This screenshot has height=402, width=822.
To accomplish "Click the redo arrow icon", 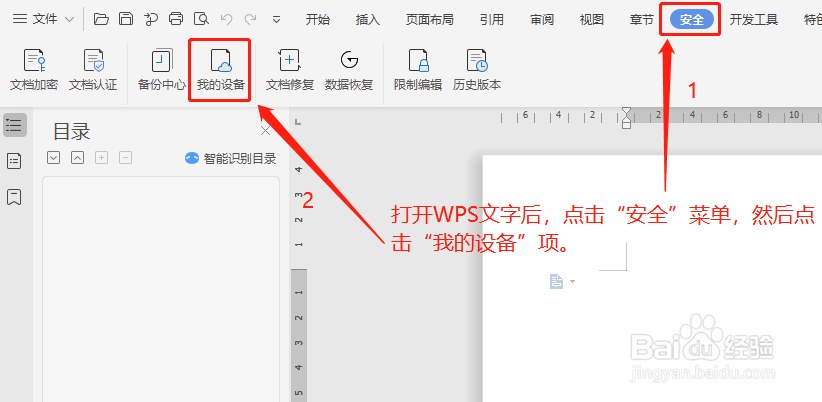I will tap(251, 19).
